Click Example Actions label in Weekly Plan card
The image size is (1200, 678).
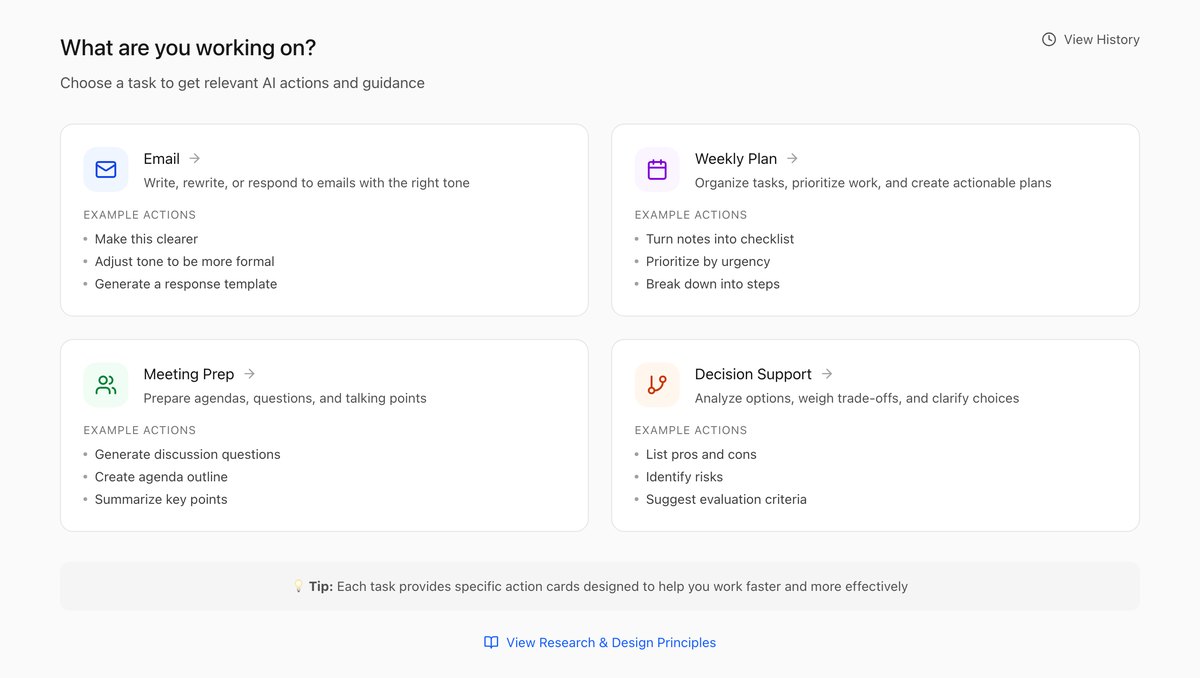(691, 215)
